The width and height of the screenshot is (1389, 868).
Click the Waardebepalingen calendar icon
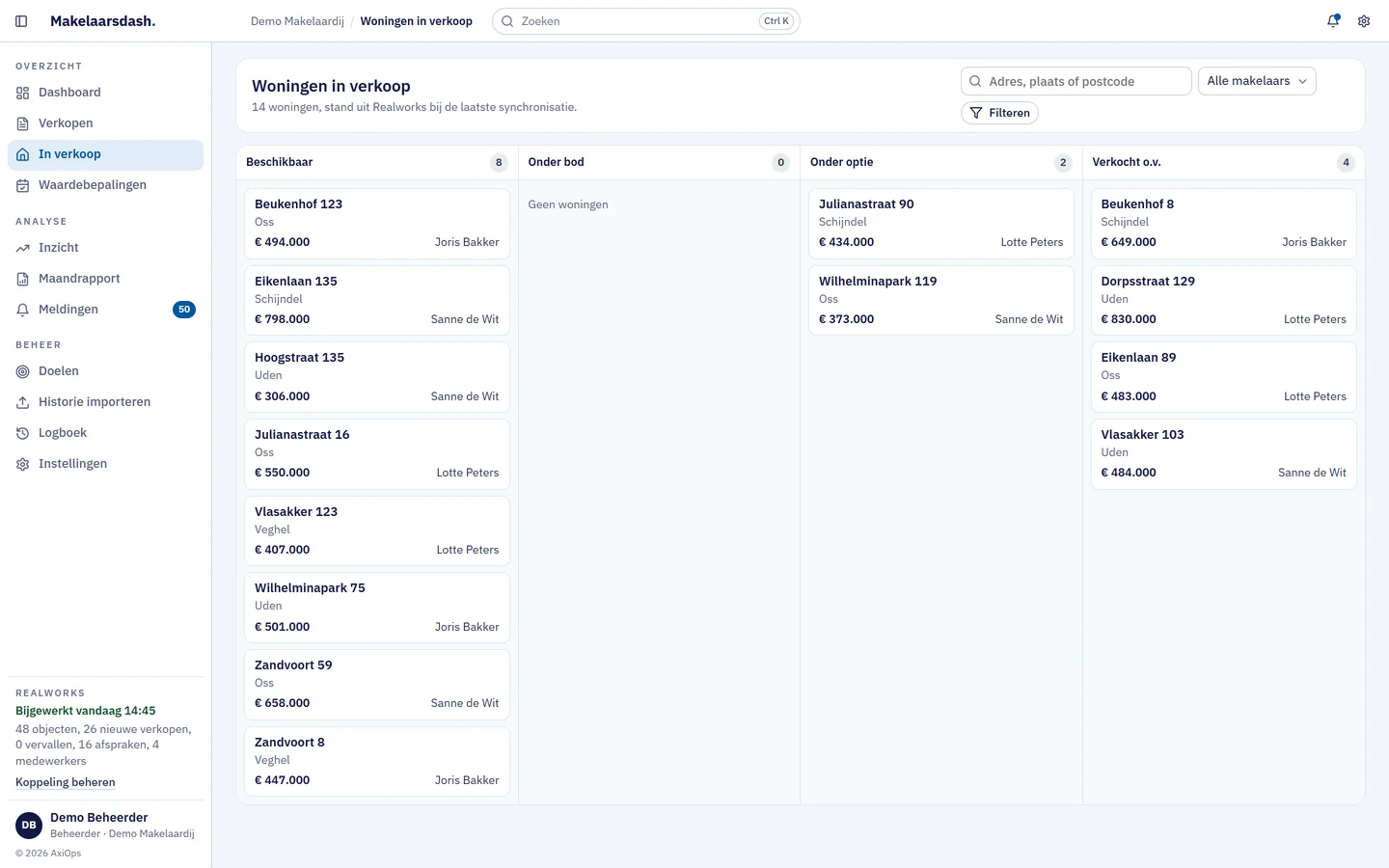[x=23, y=185]
